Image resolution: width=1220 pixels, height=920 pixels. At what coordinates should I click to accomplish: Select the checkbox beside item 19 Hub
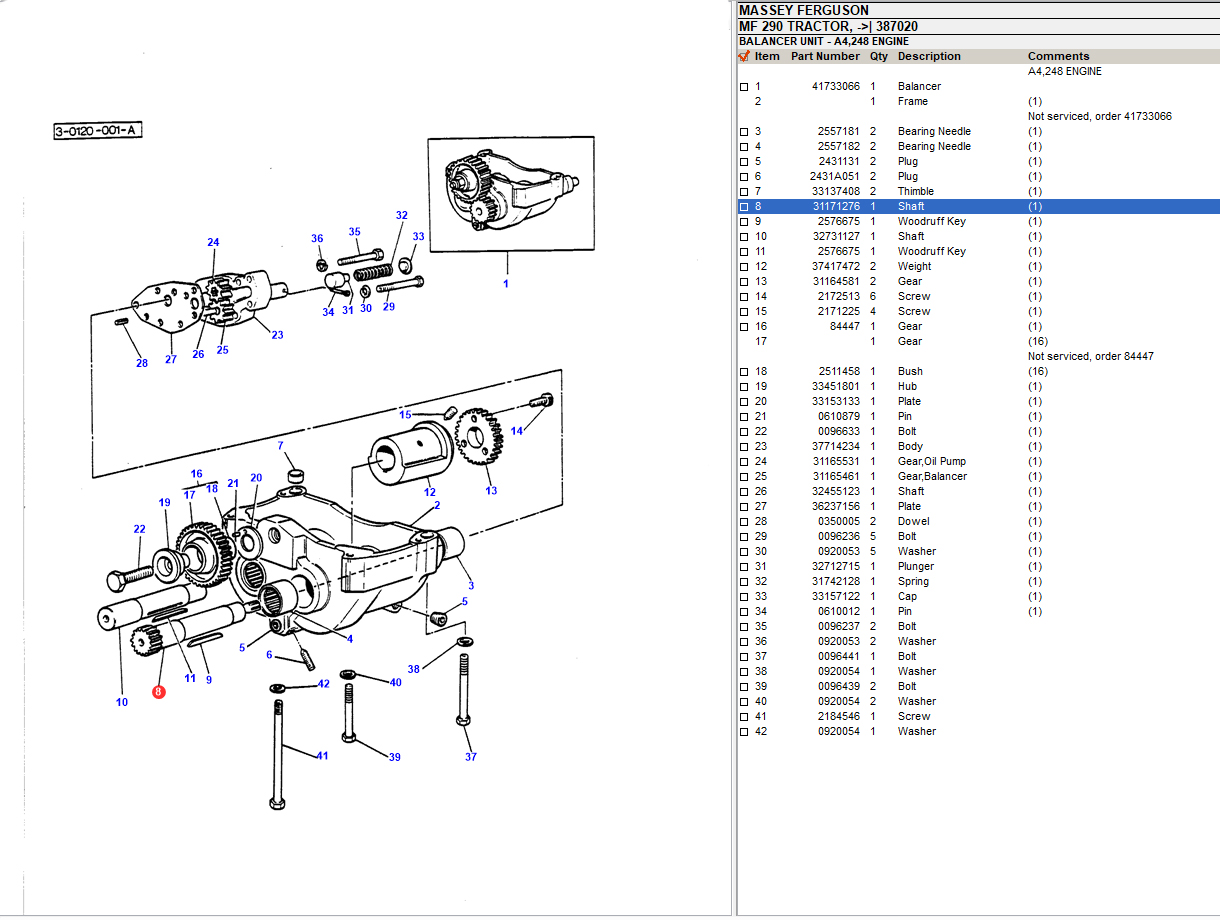coord(744,387)
